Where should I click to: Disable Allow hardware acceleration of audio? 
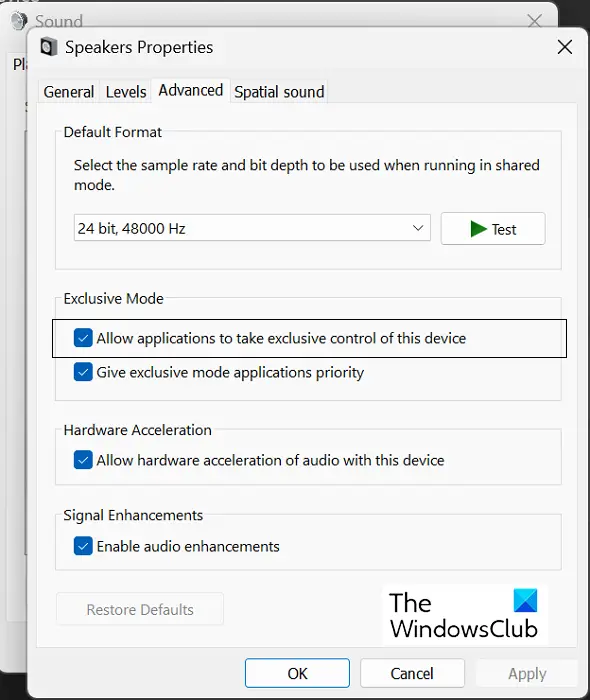(x=83, y=460)
